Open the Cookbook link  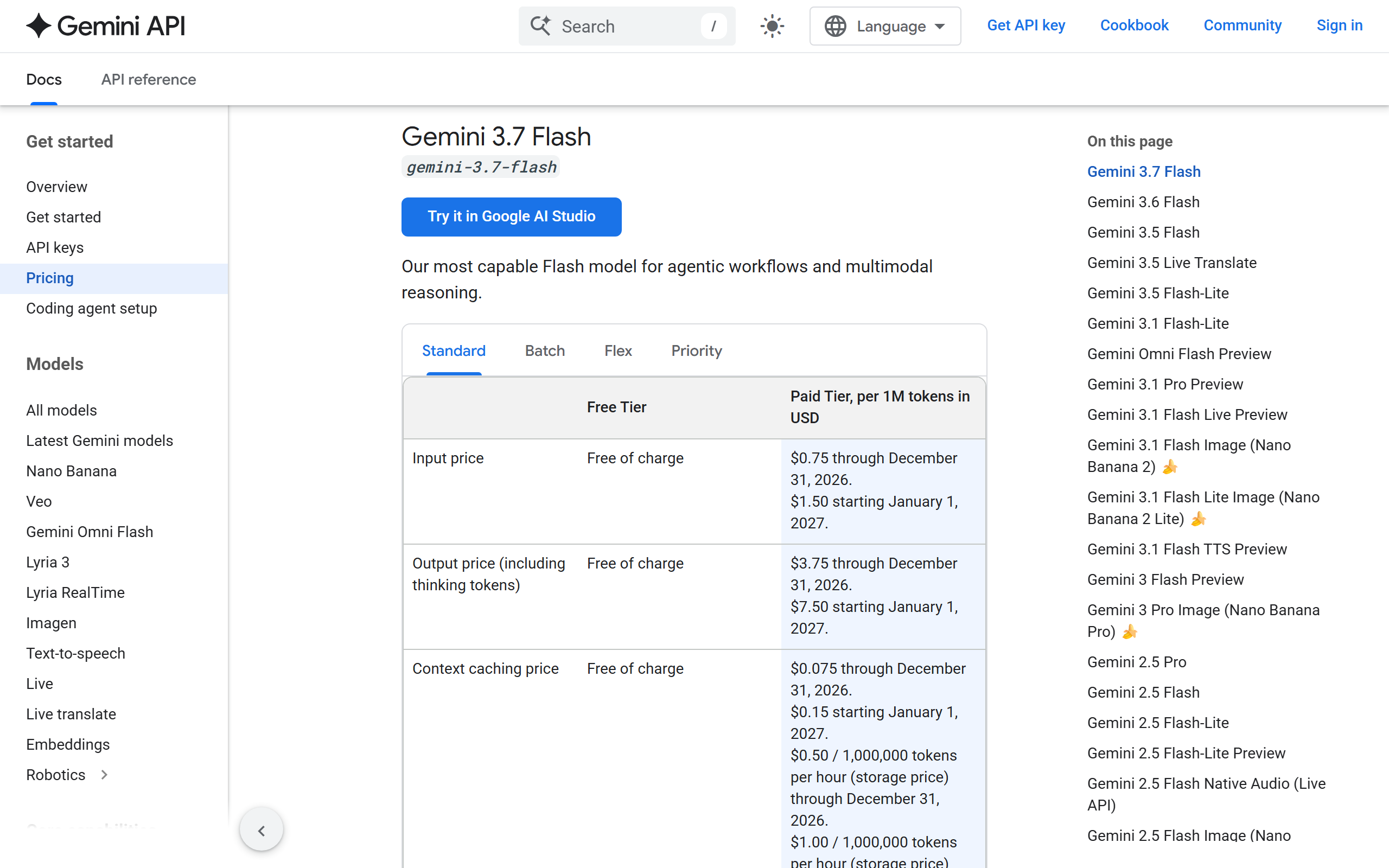(1134, 25)
